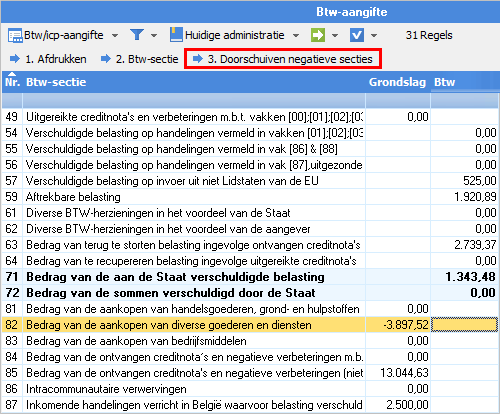
Task: Choose 3. Doorschuiven negatieve secties
Action: [283, 59]
